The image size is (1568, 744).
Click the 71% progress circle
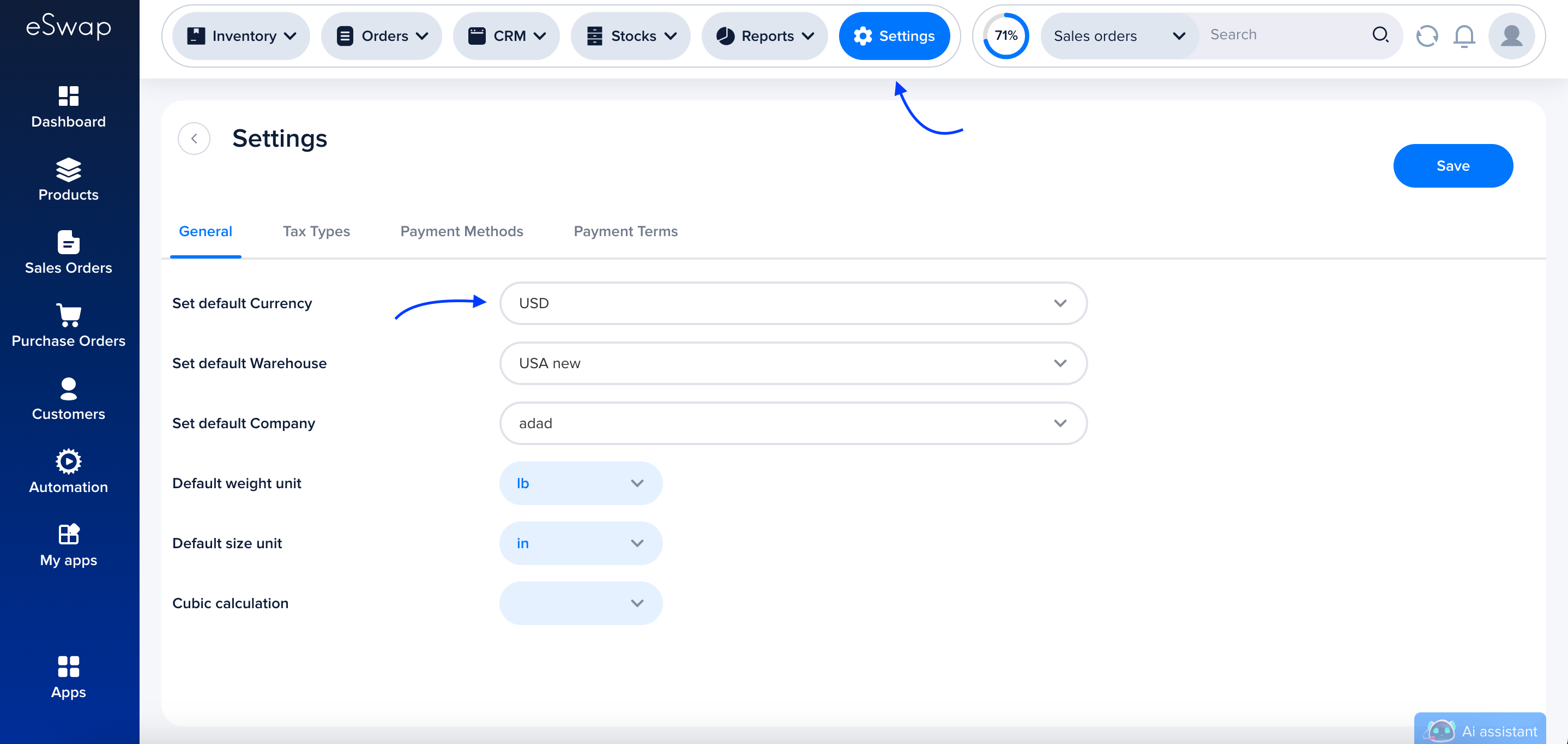pos(1005,36)
